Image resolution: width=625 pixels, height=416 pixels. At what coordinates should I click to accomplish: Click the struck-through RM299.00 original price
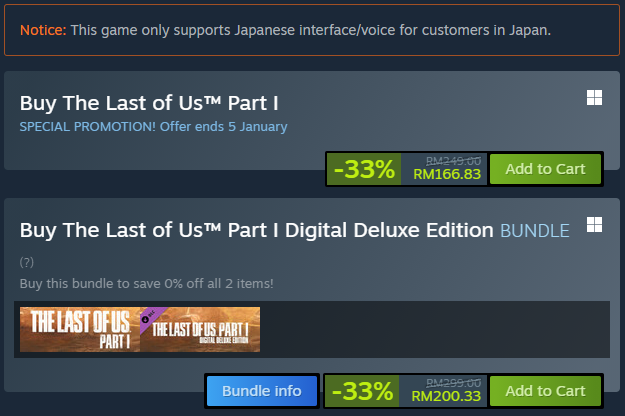[453, 381]
